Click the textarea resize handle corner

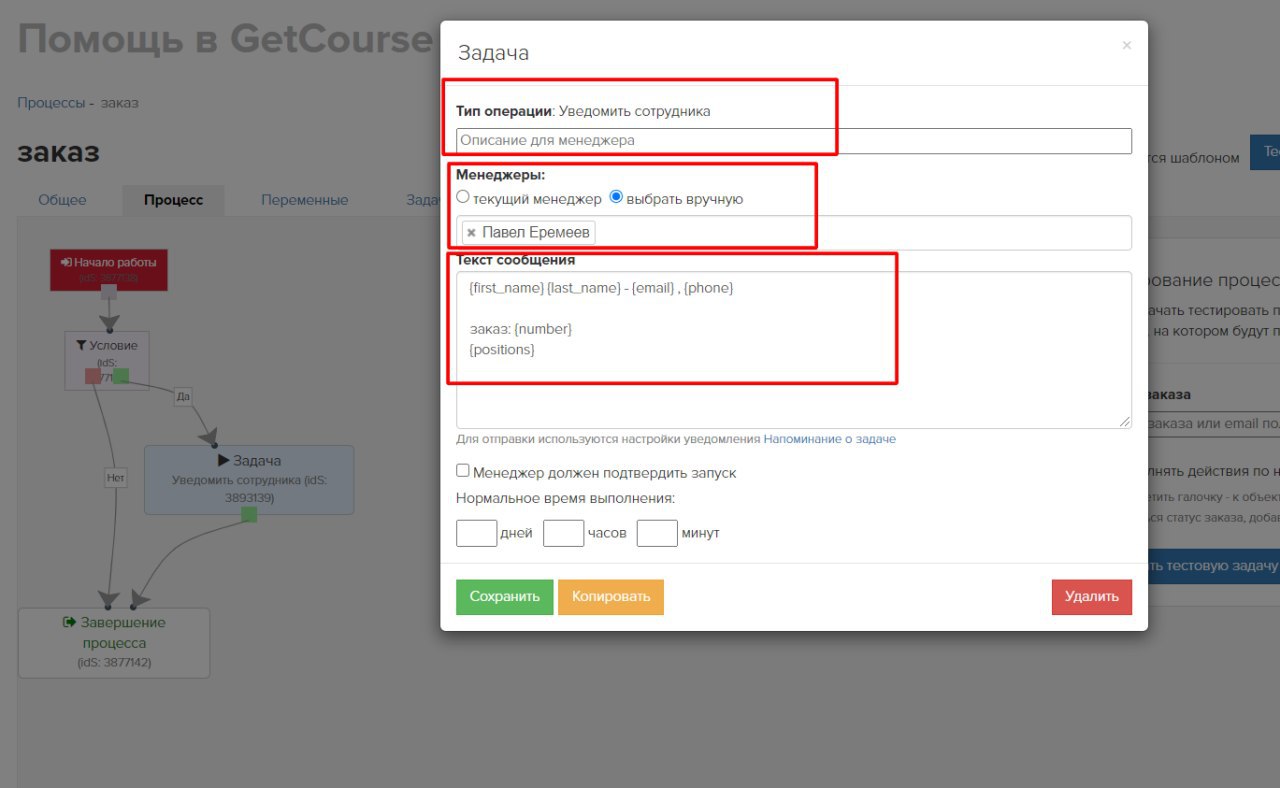point(1126,423)
